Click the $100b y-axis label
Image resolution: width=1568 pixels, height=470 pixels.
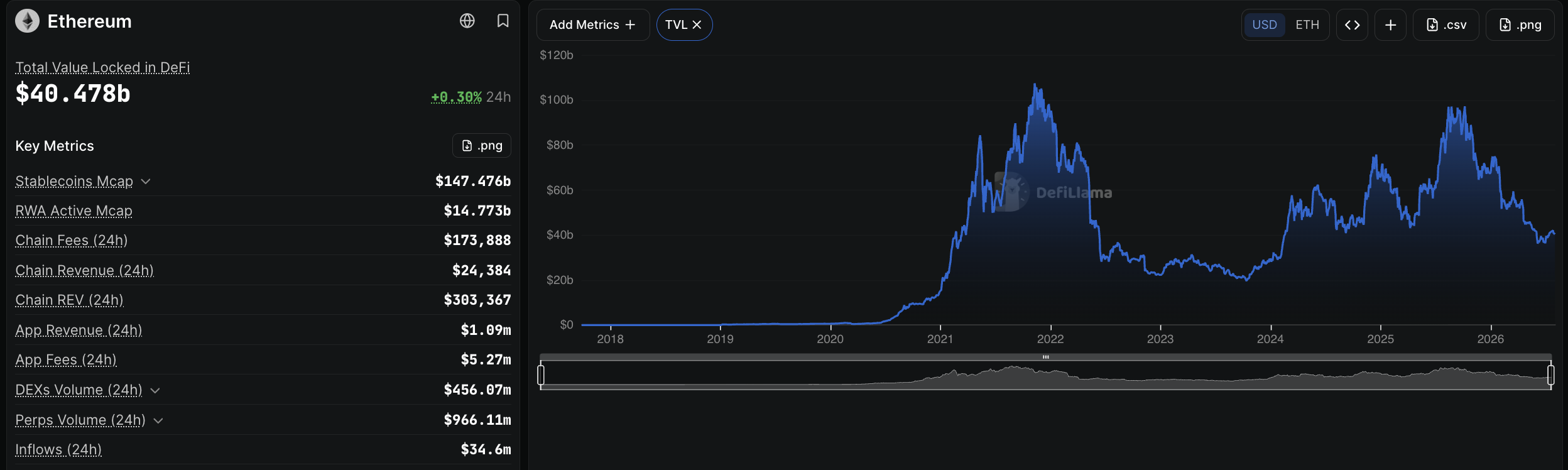(557, 100)
